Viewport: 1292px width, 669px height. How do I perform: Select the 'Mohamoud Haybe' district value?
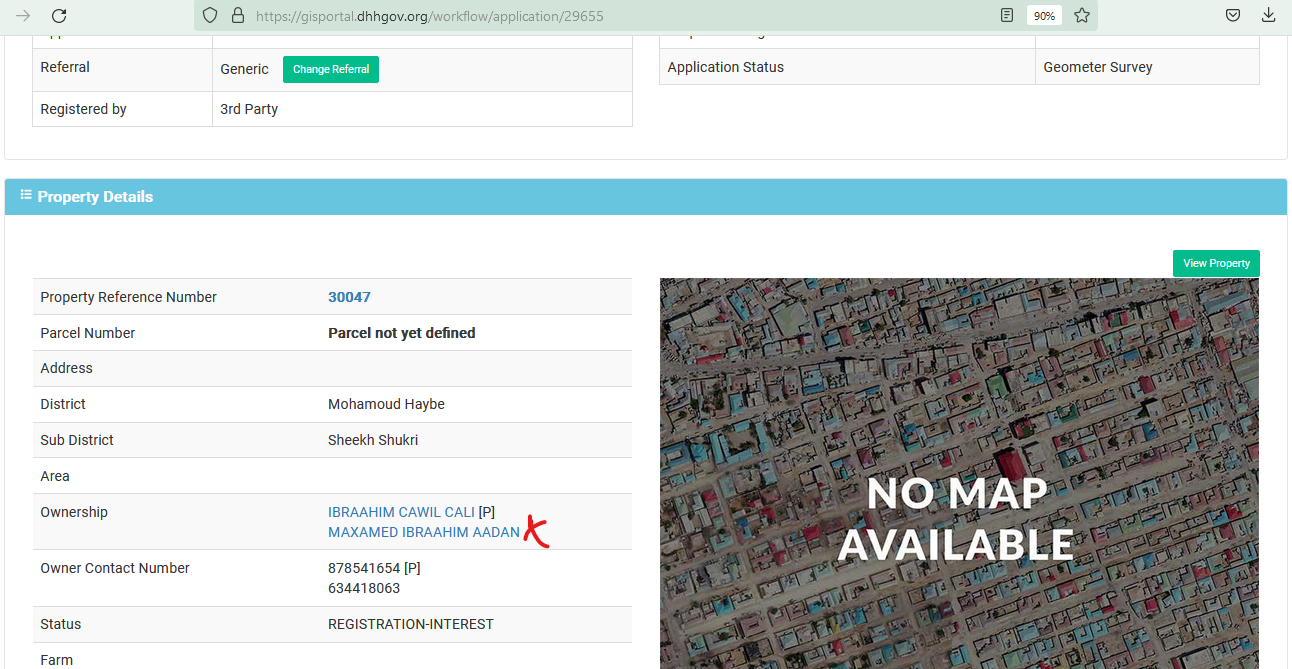(386, 404)
